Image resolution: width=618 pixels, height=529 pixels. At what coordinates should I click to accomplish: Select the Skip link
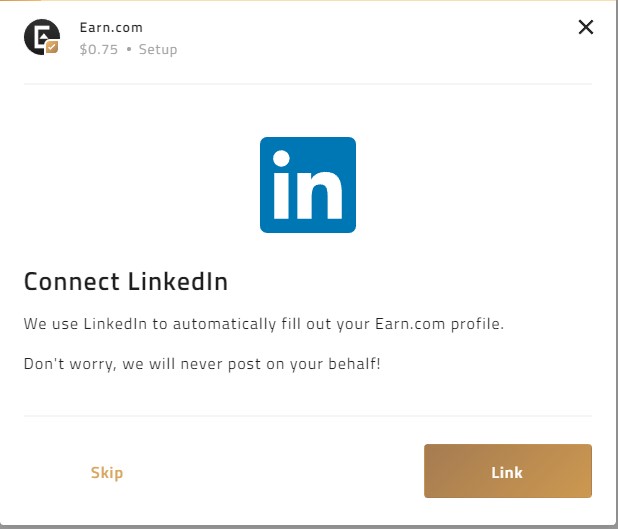(107, 472)
